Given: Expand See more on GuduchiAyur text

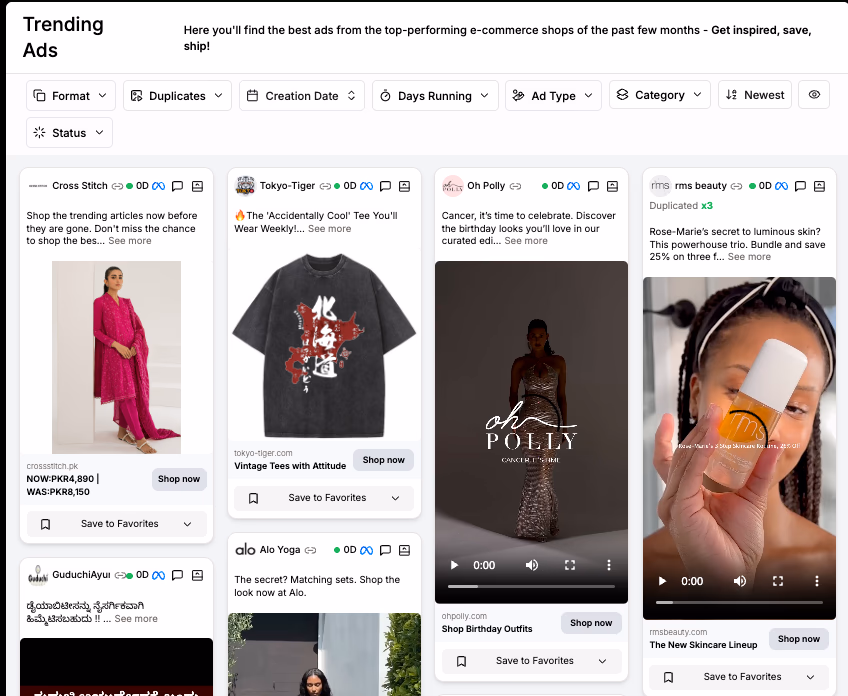Looking at the screenshot, I should 136,619.
